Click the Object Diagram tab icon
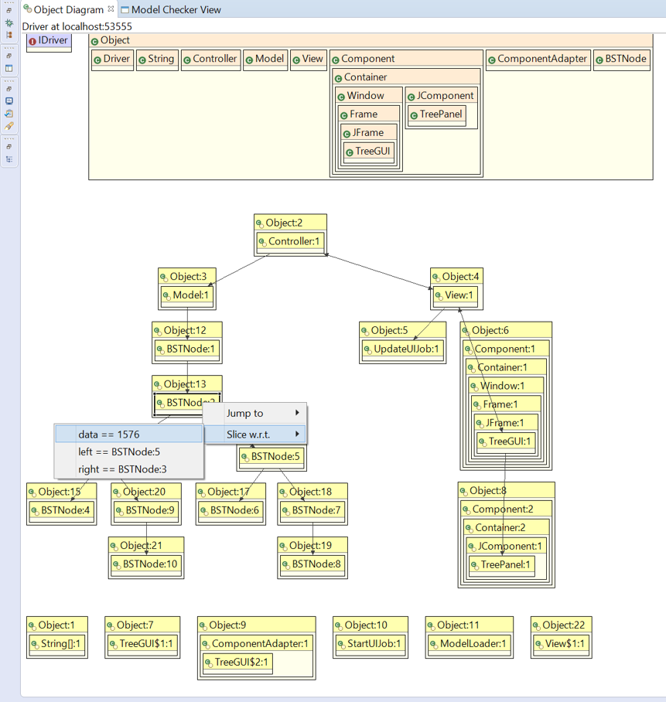 (x=27, y=9)
